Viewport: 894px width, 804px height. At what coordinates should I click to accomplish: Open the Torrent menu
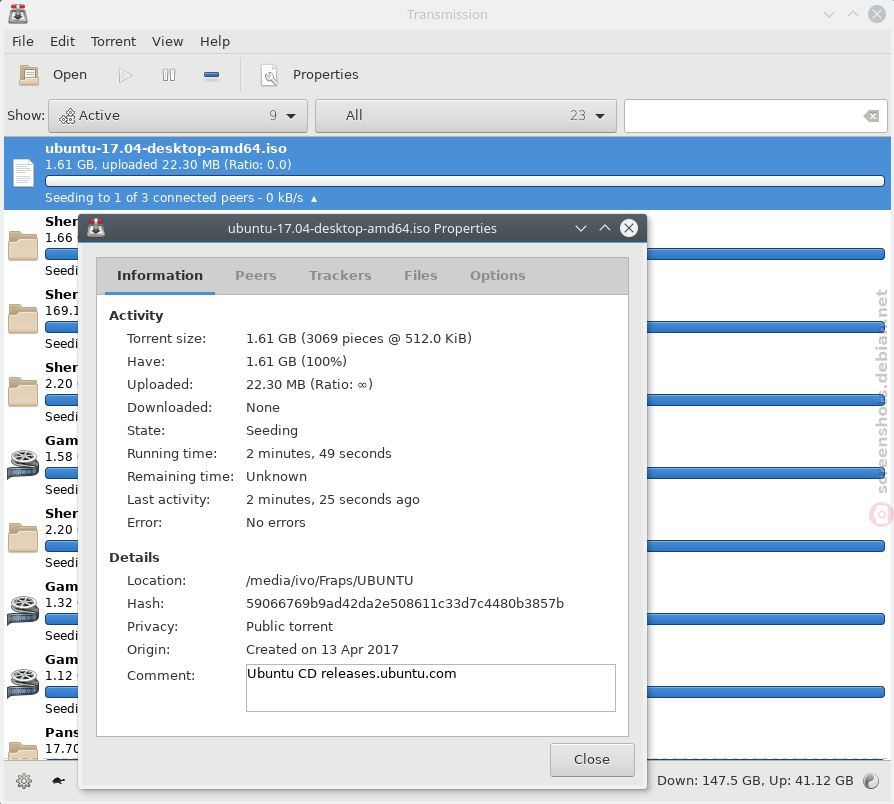coord(113,42)
